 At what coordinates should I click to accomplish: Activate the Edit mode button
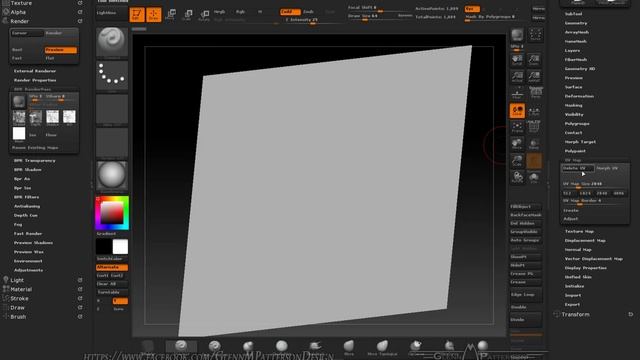137,15
